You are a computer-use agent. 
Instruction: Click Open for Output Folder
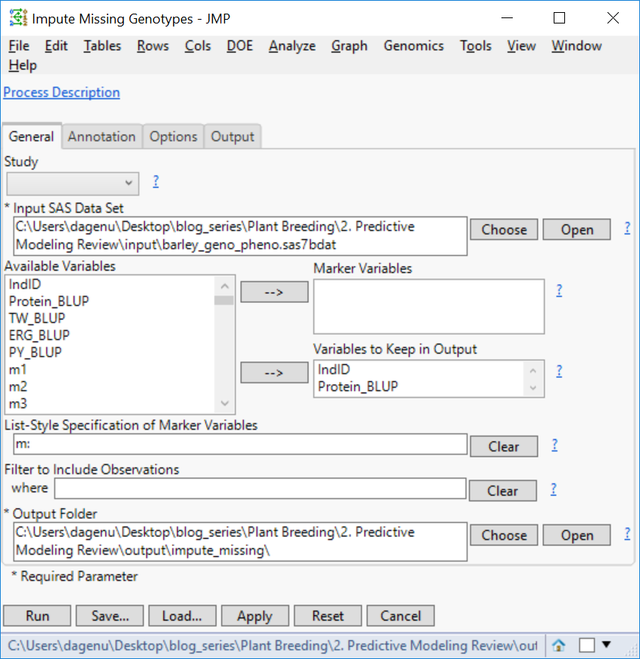pos(577,535)
